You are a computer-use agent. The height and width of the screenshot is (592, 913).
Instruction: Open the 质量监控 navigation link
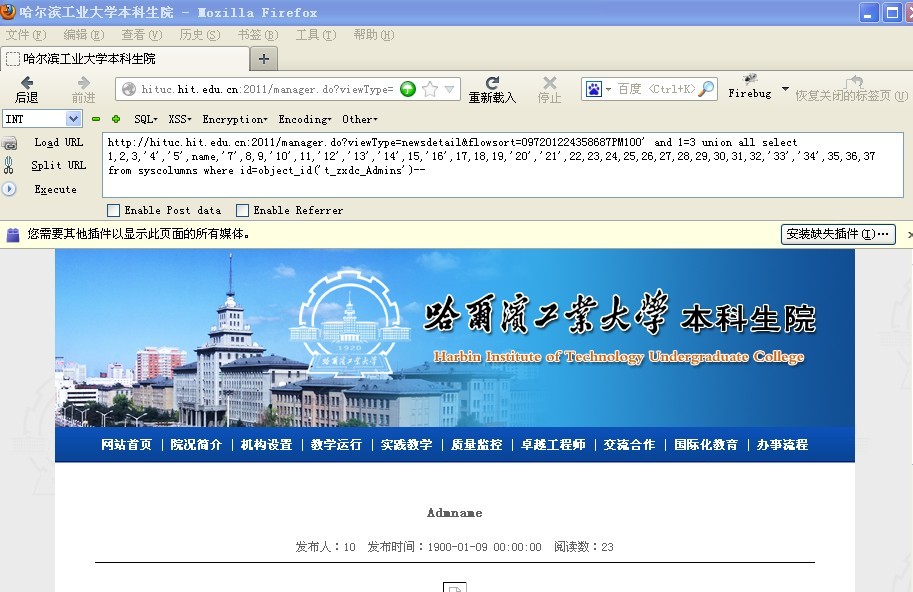476,445
